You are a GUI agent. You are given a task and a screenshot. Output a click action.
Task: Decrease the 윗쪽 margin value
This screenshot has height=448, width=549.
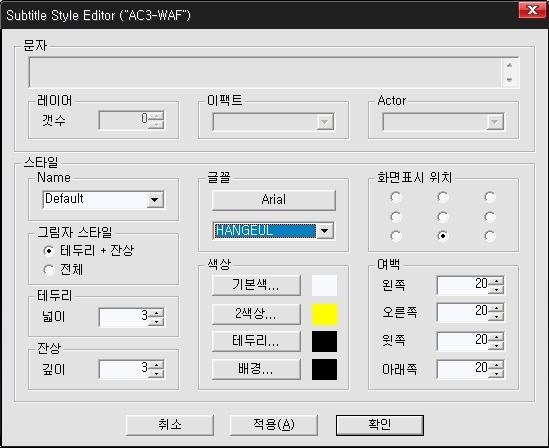(496, 345)
